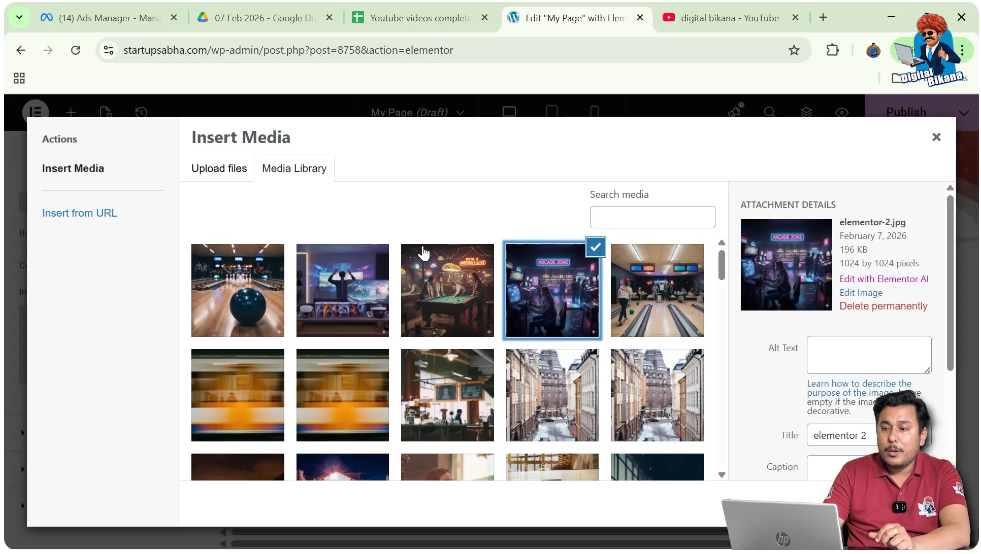Open Elementor document settings icon

106,112
